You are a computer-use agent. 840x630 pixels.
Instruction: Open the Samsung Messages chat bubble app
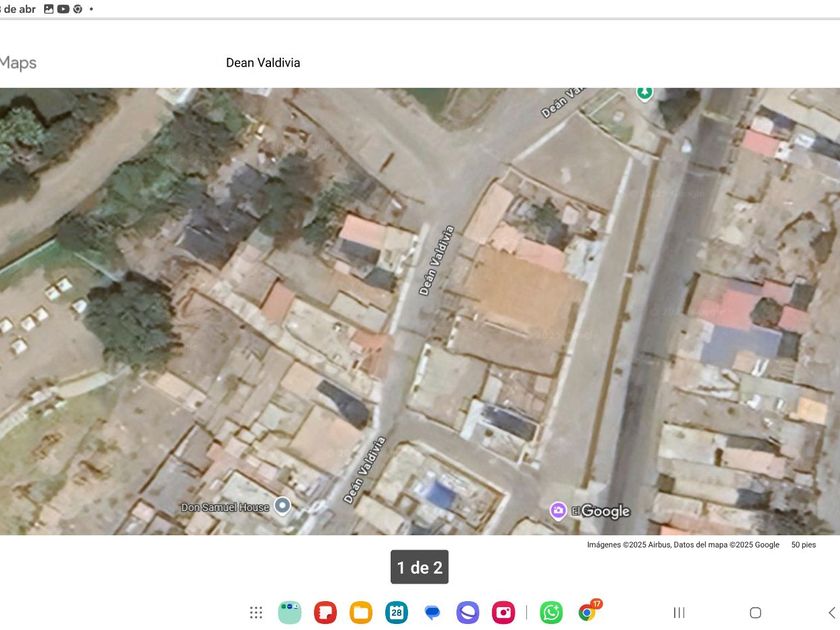432,612
